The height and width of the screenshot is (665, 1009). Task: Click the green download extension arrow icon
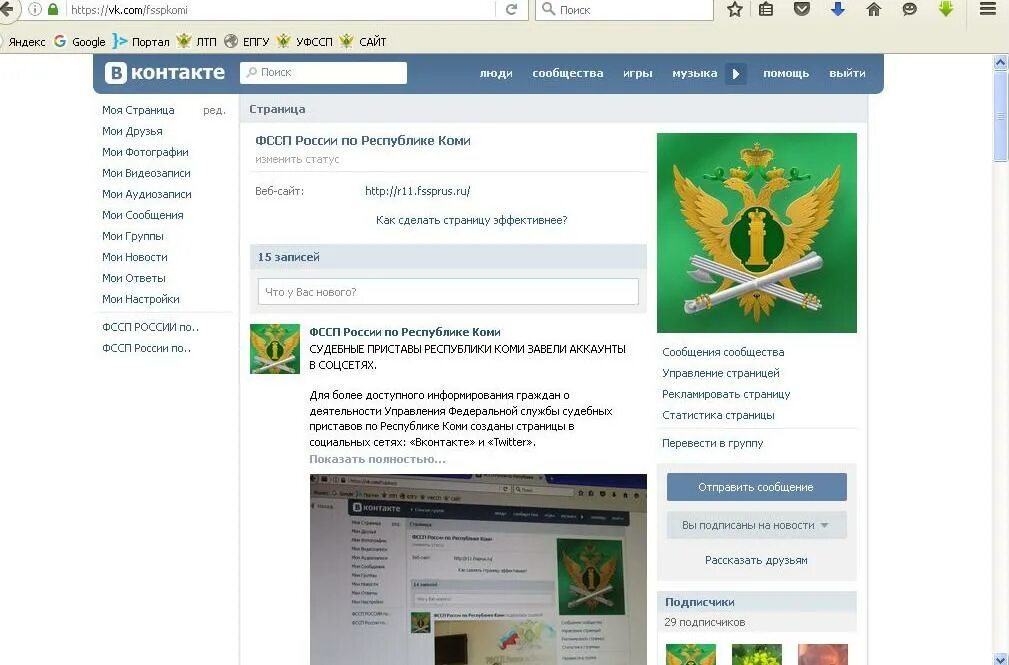click(x=945, y=9)
